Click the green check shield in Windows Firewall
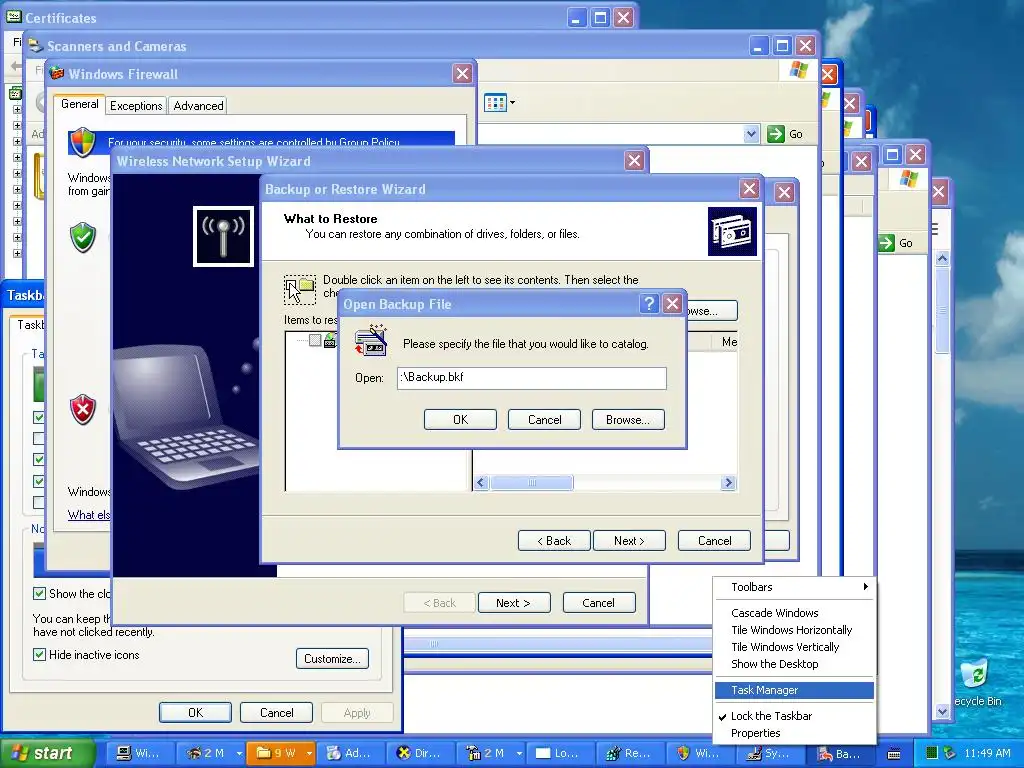This screenshot has height=768, width=1024. click(x=83, y=237)
